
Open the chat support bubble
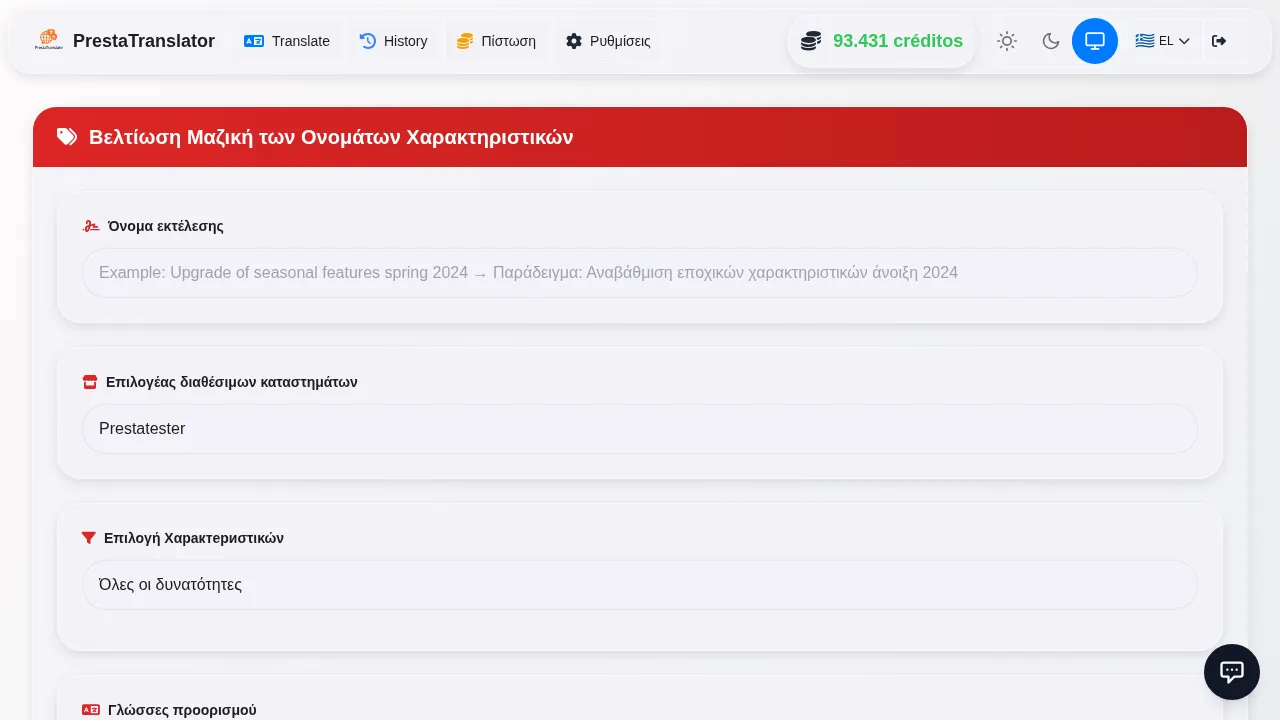(1232, 672)
